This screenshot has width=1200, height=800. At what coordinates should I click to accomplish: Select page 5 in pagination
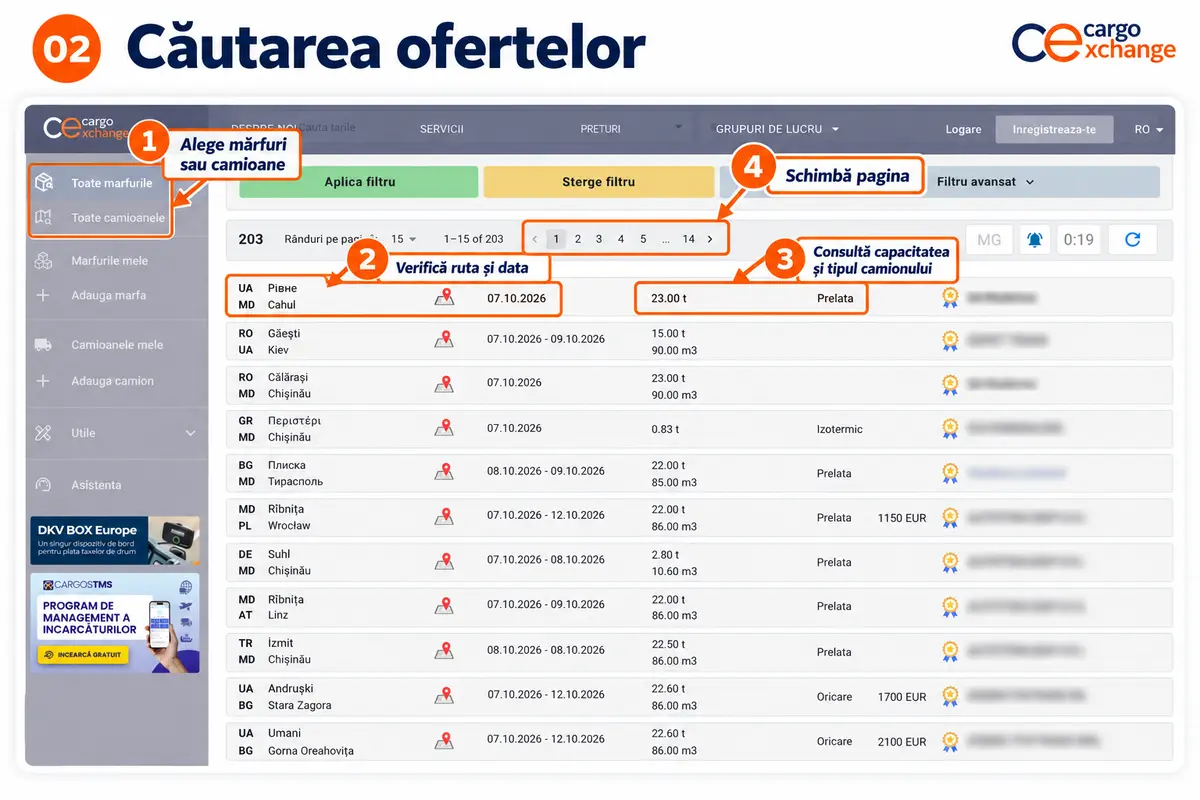pyautogui.click(x=643, y=239)
